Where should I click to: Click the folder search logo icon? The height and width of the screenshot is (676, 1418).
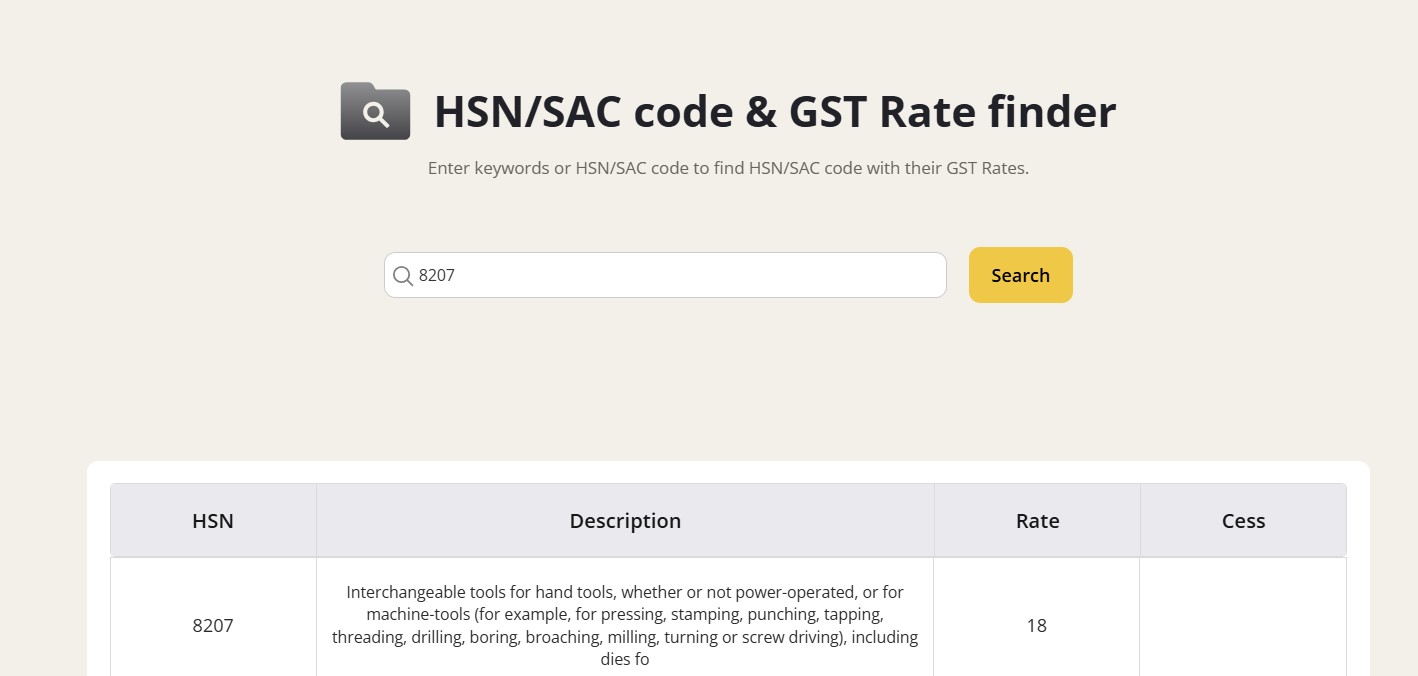375,111
